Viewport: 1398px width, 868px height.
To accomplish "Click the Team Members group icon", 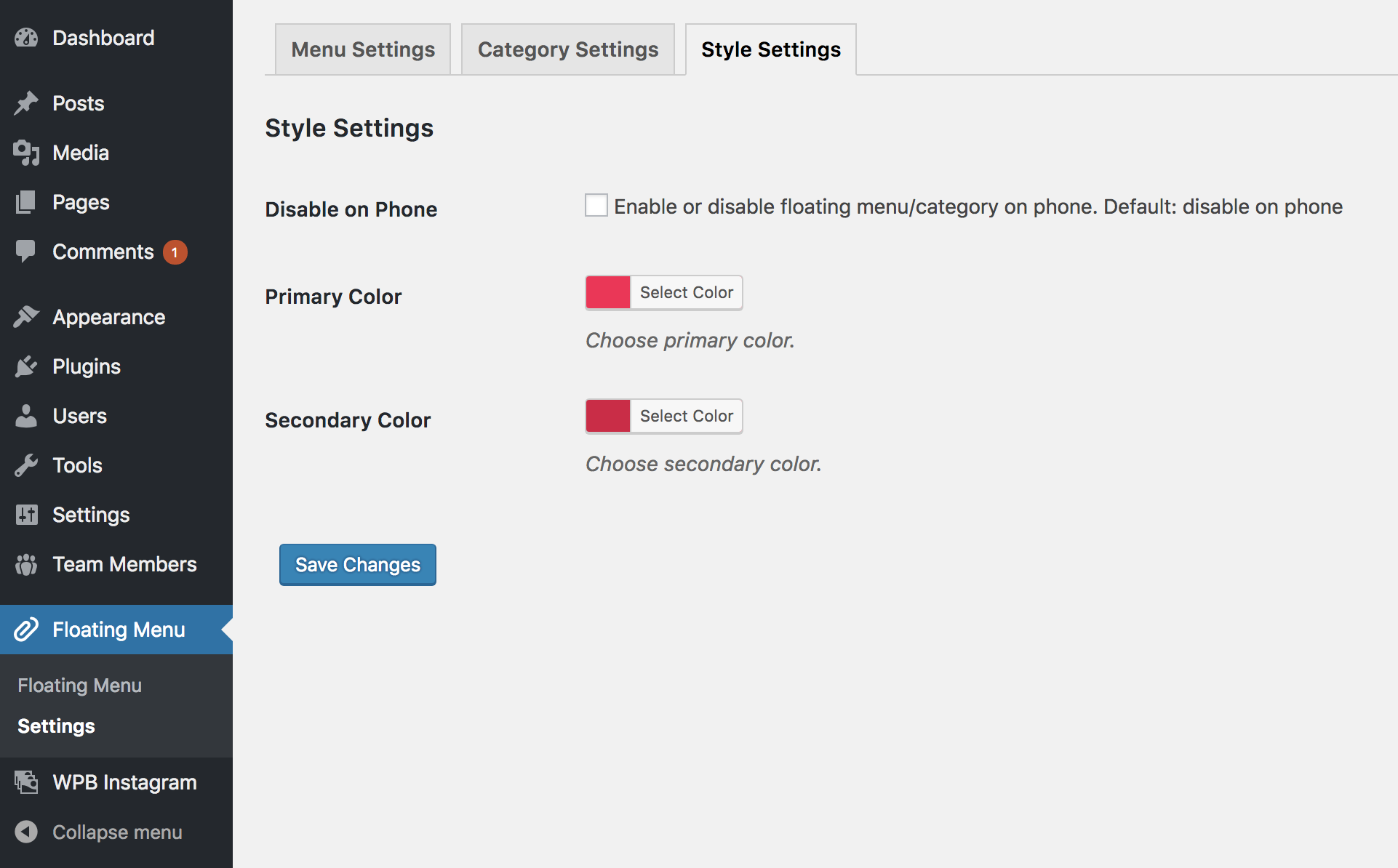I will [26, 564].
